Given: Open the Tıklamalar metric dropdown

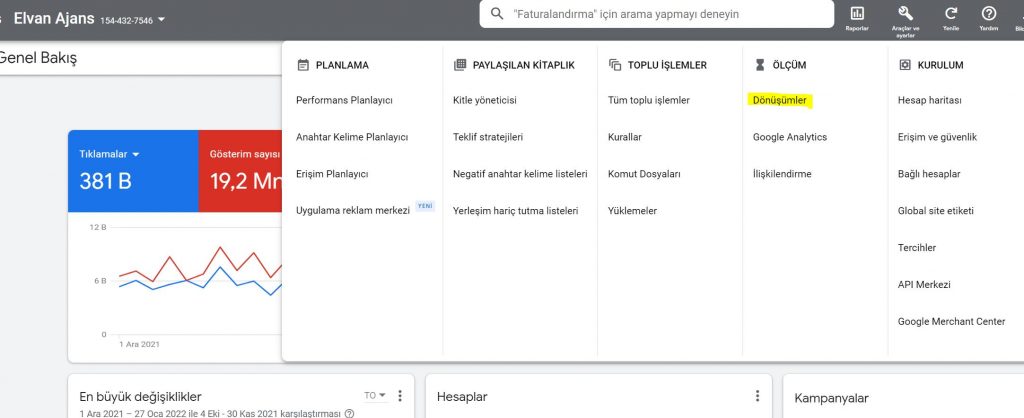Looking at the screenshot, I should pos(136,155).
